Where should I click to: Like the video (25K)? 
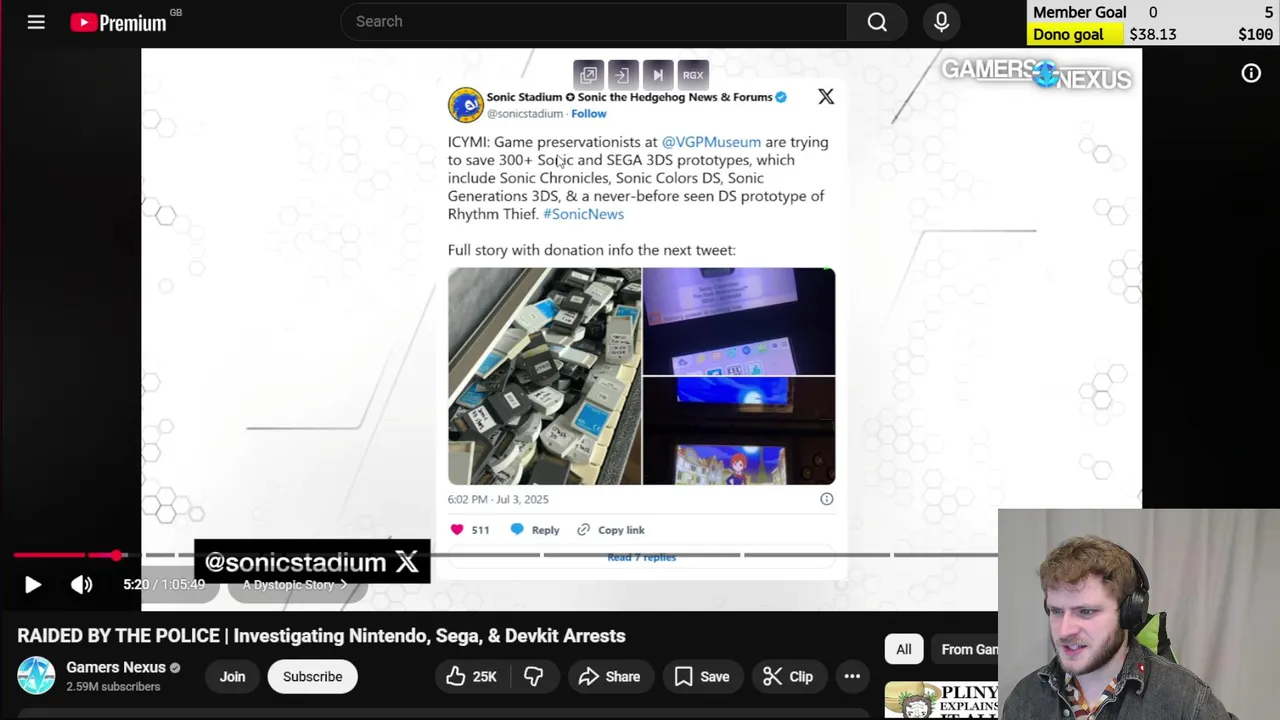coord(472,677)
